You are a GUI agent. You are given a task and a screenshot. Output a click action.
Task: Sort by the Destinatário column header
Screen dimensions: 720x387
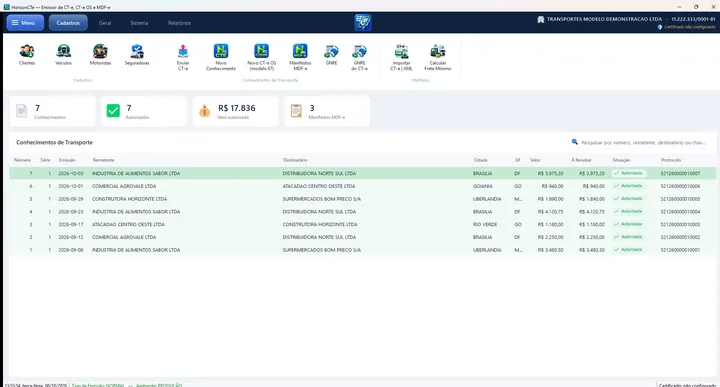295,160
